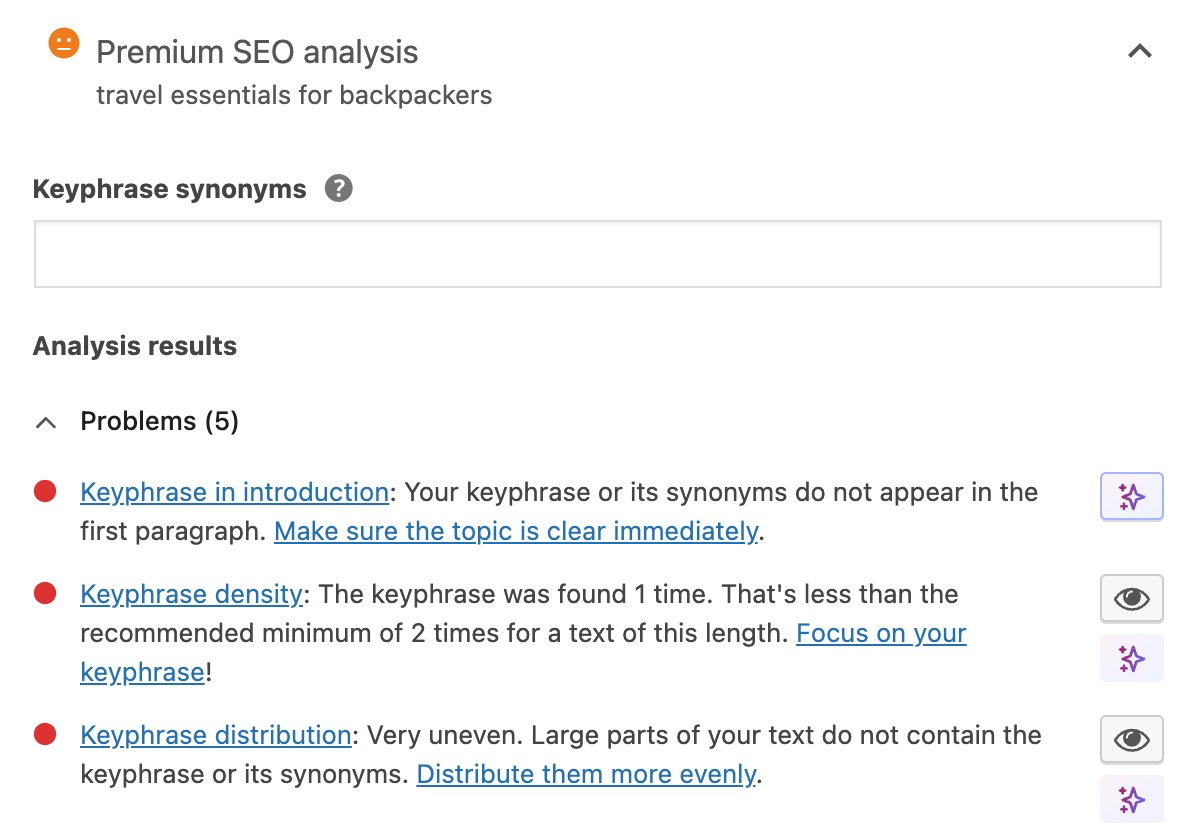
Task: Click the AI sparkle icon for Keyphrase in introduction
Action: [1131, 496]
